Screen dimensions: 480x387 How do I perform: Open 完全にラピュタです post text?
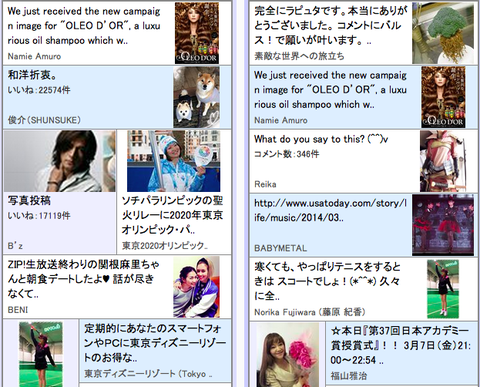tap(331, 26)
